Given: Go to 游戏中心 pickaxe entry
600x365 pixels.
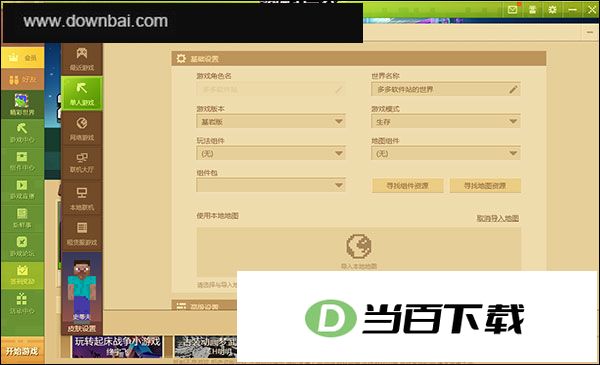Looking at the screenshot, I should point(23,133).
